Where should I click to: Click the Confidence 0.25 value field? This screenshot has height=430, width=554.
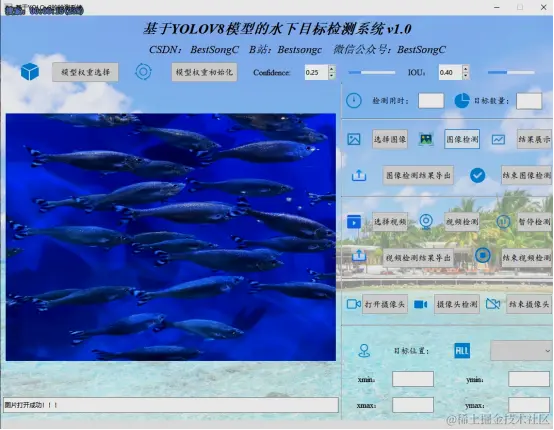pos(317,72)
